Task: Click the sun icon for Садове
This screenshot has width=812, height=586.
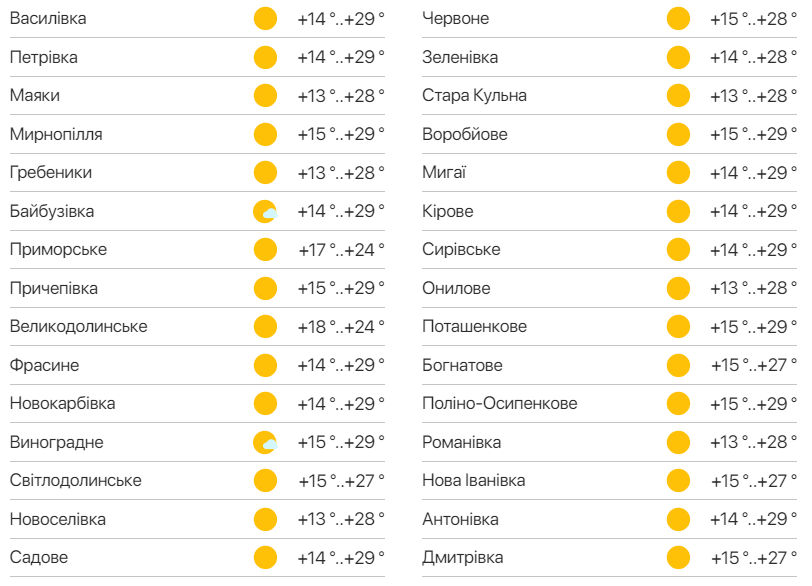Action: coord(265,558)
